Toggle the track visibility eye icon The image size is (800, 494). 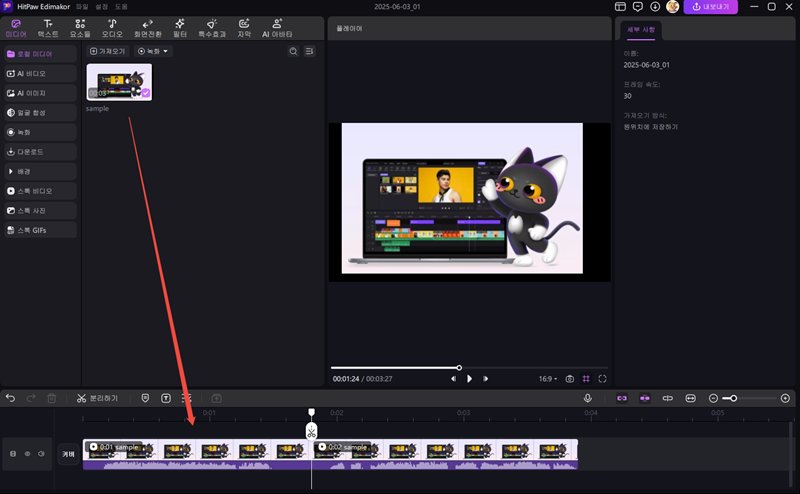(x=27, y=453)
